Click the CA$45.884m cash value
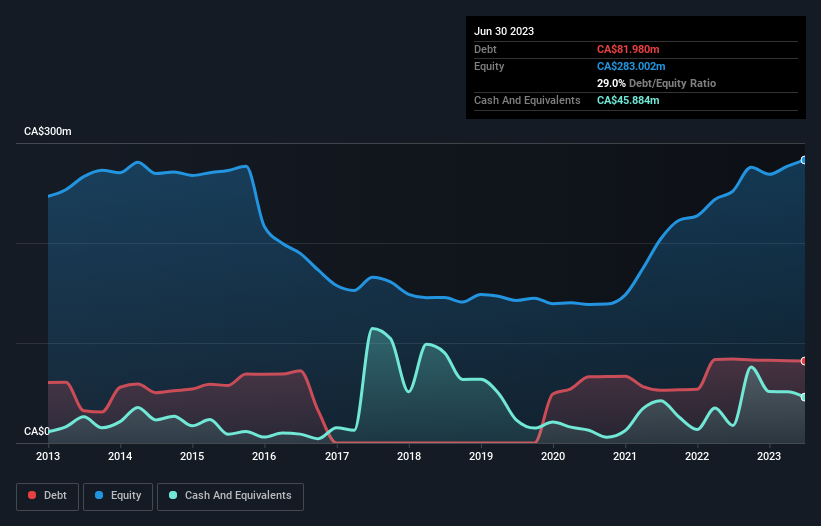Image resolution: width=821 pixels, height=526 pixels. coord(628,100)
